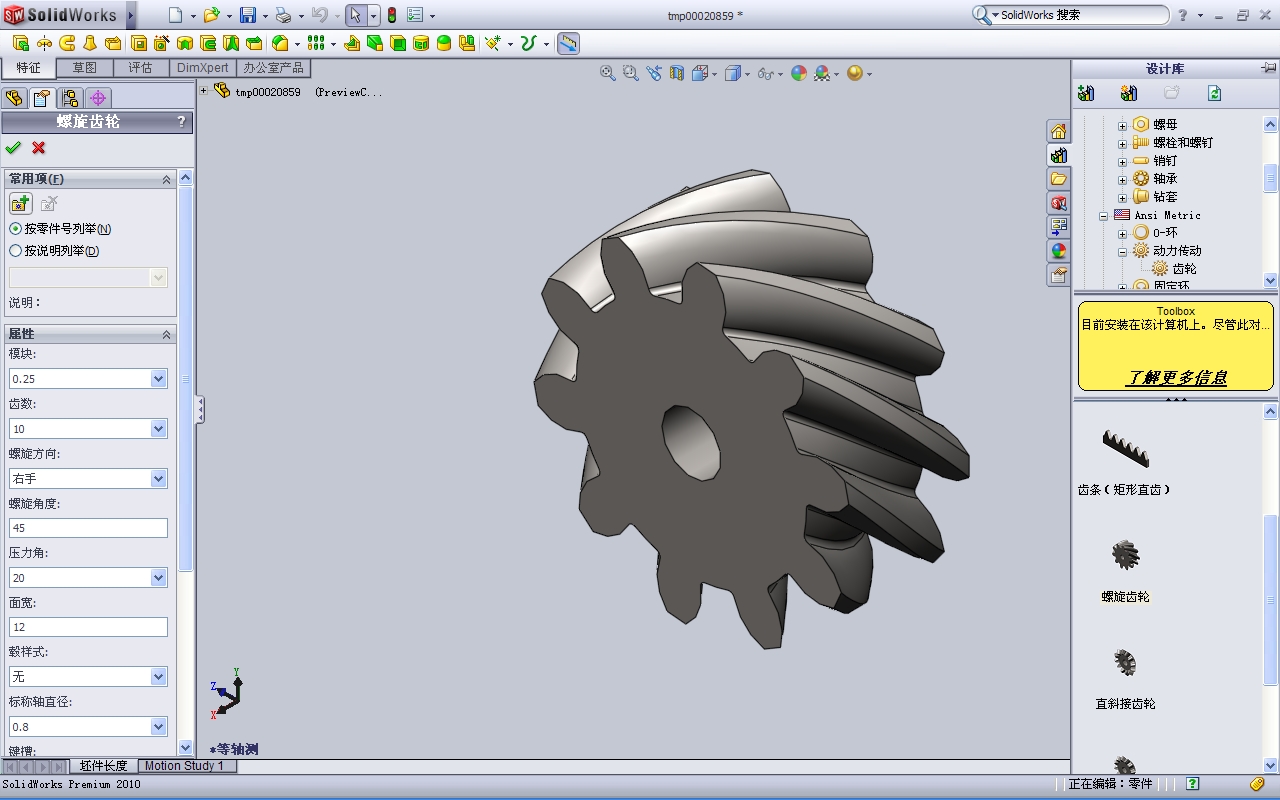The image size is (1280, 800).
Task: Click the New document icon
Action: point(176,15)
